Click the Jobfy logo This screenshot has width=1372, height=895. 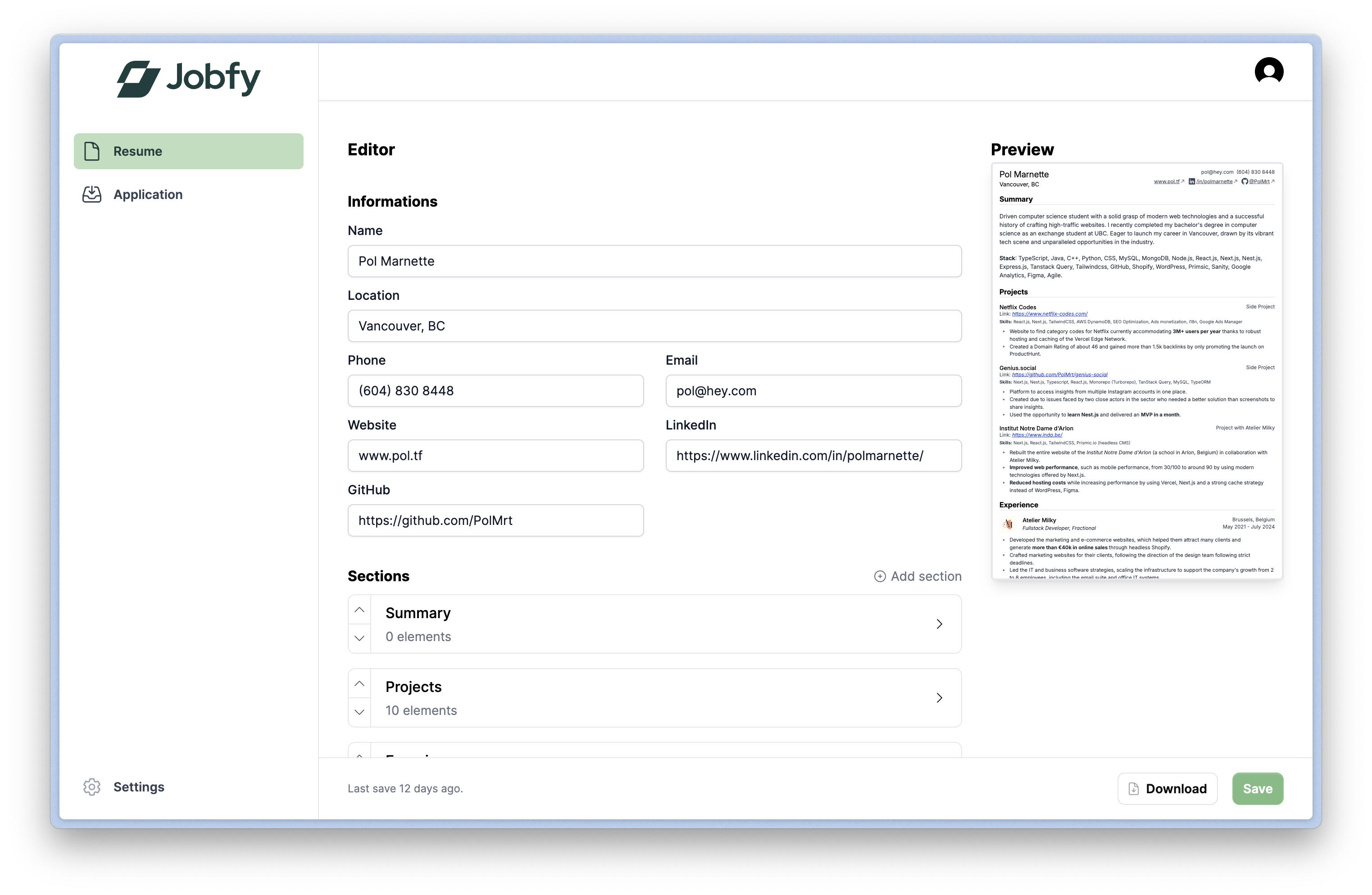(x=189, y=78)
